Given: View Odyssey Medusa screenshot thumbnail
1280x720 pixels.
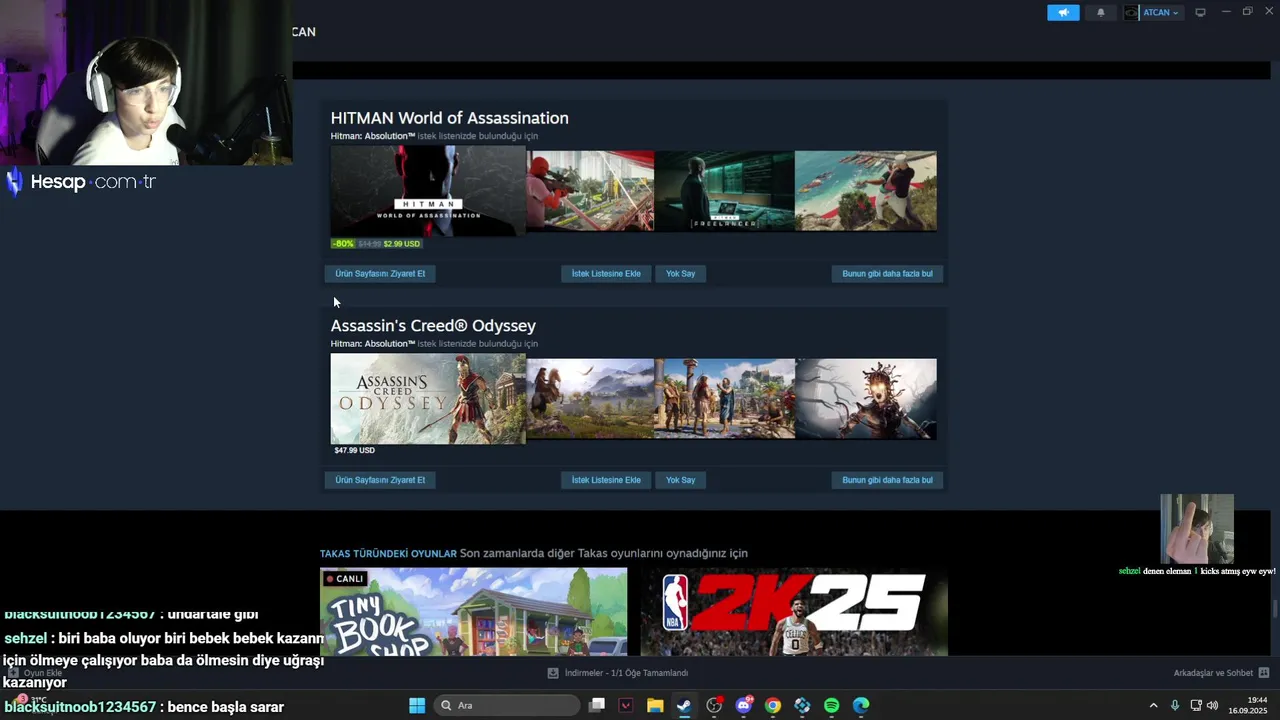Looking at the screenshot, I should click(x=866, y=398).
